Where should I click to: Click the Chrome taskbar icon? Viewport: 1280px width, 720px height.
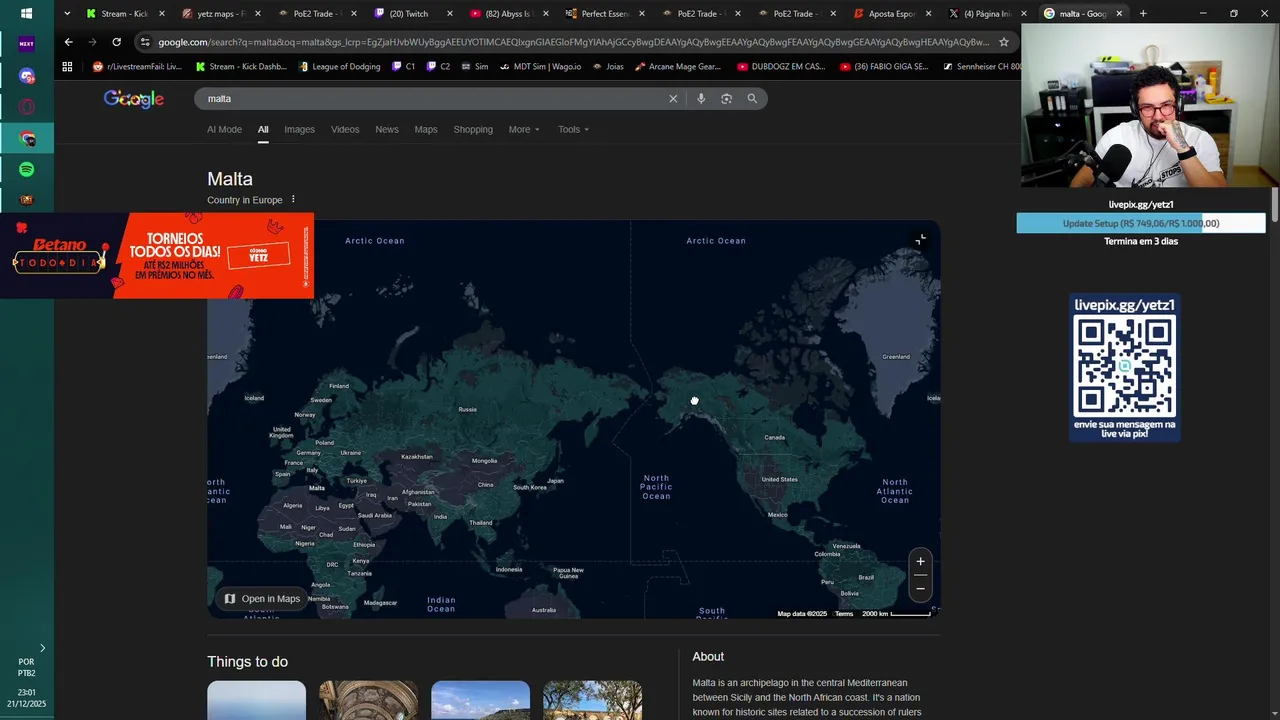tap(26, 139)
